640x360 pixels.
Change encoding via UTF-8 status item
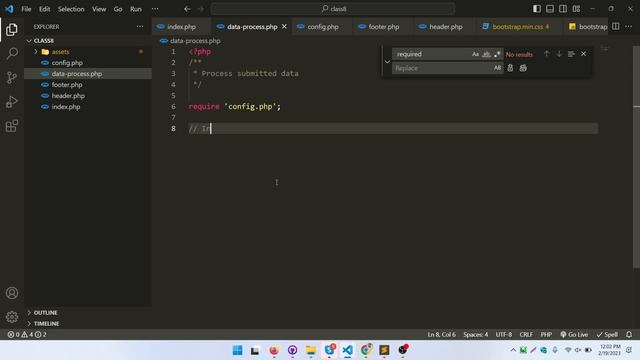pos(504,334)
